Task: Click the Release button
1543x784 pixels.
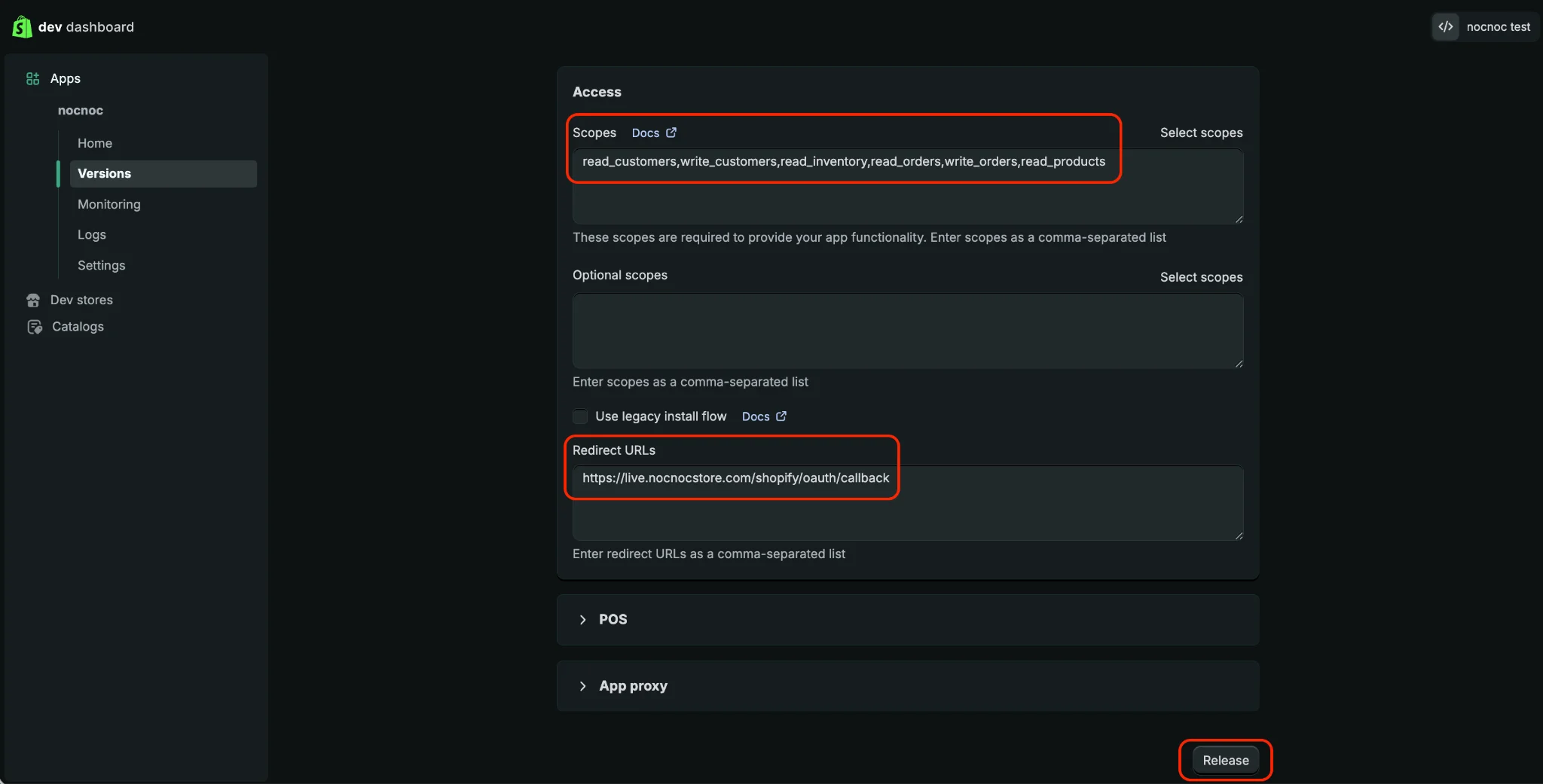Action: (1226, 761)
